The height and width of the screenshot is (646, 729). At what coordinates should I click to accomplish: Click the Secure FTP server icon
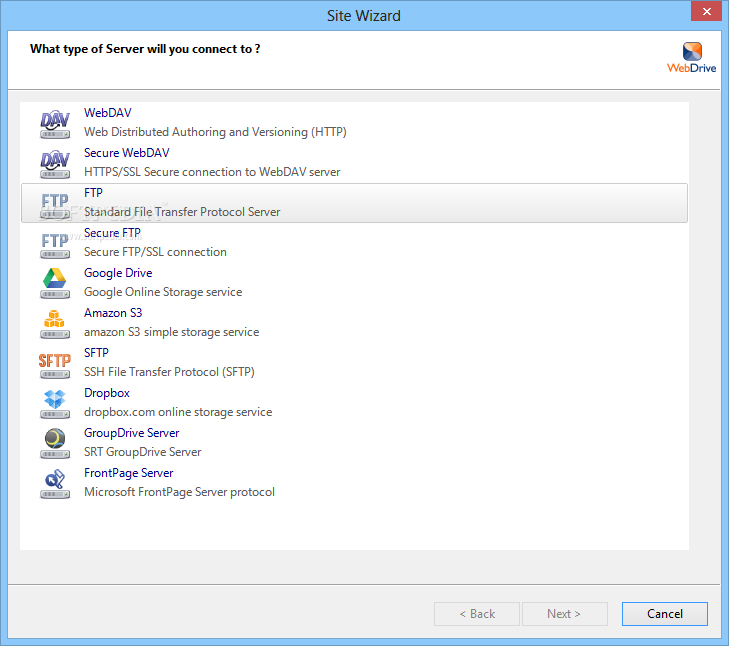tap(55, 245)
